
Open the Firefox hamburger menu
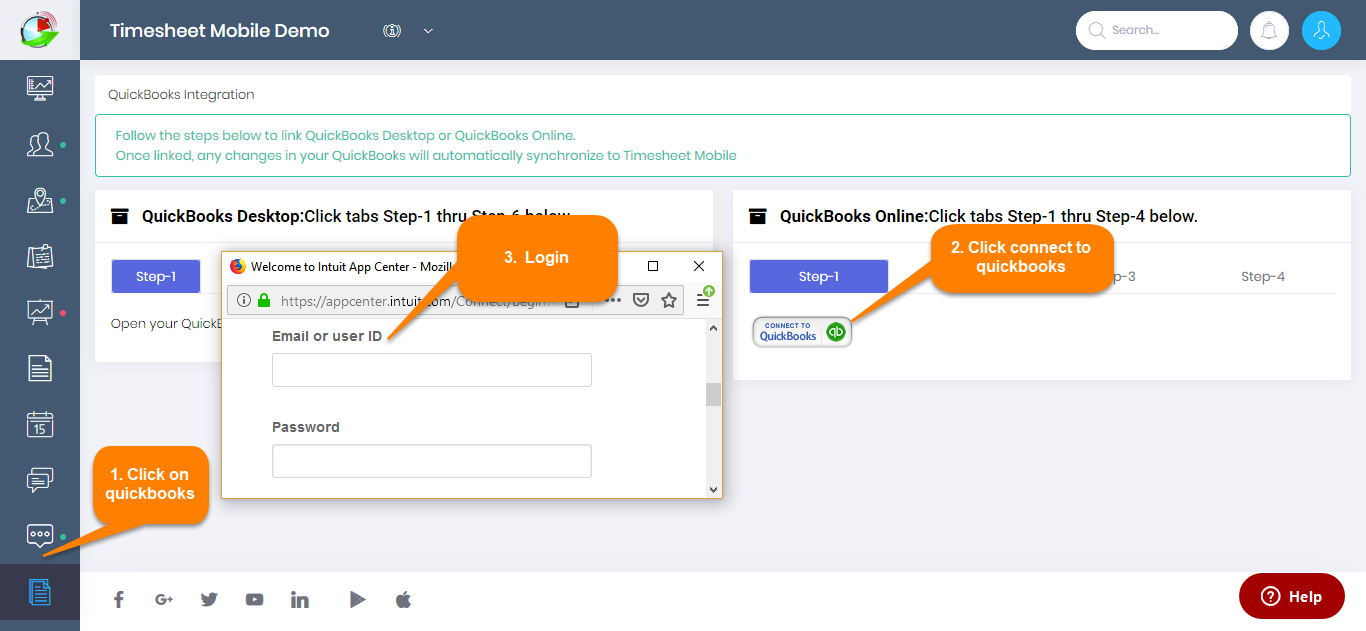coord(703,300)
